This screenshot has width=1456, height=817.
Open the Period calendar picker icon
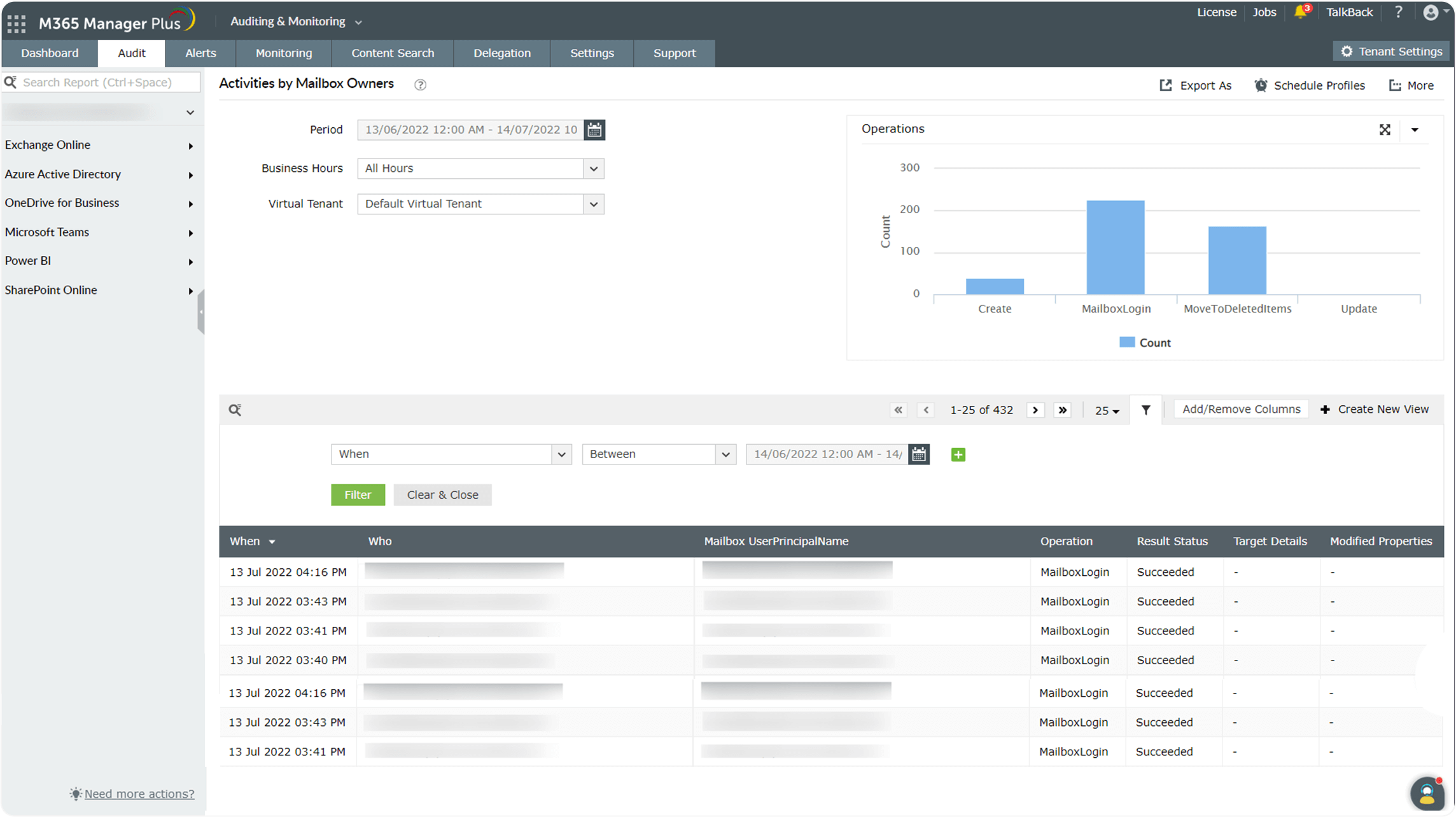click(x=594, y=130)
